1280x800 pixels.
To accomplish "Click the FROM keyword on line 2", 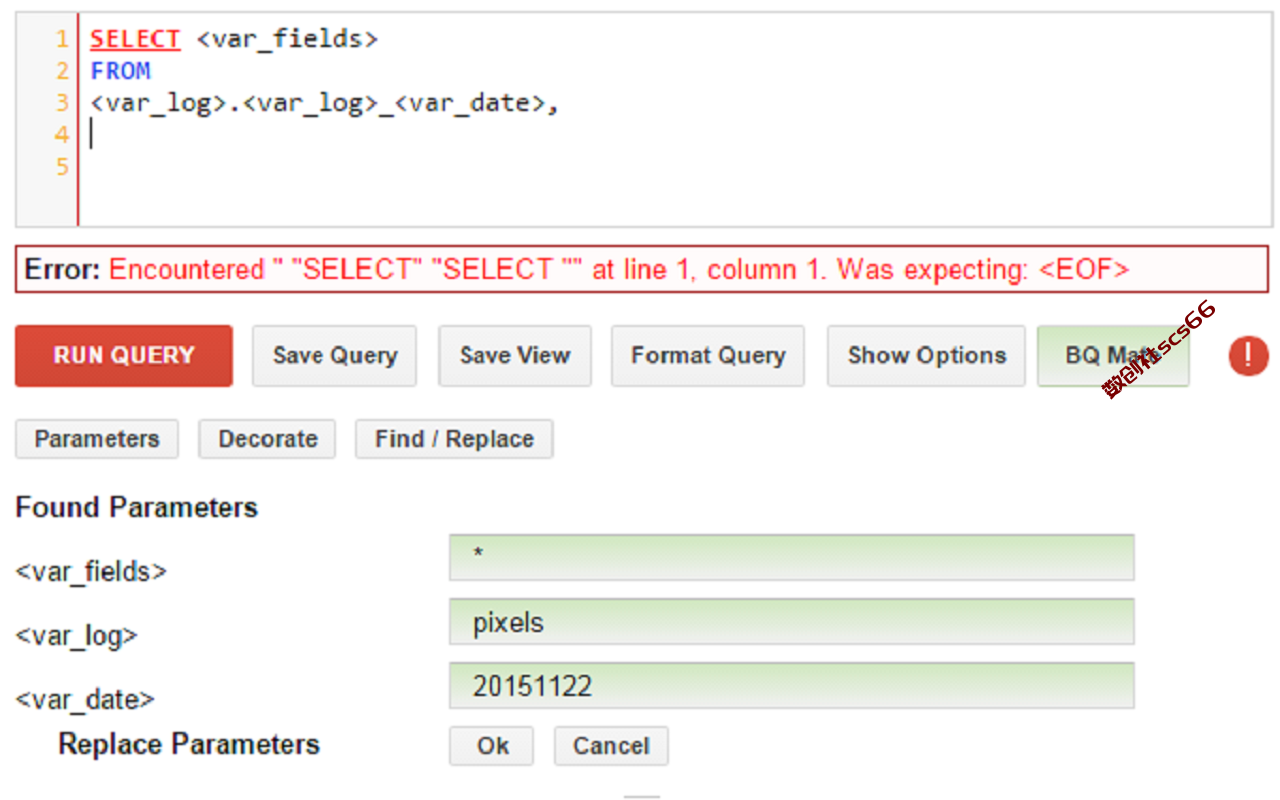I will pyautogui.click(x=120, y=71).
